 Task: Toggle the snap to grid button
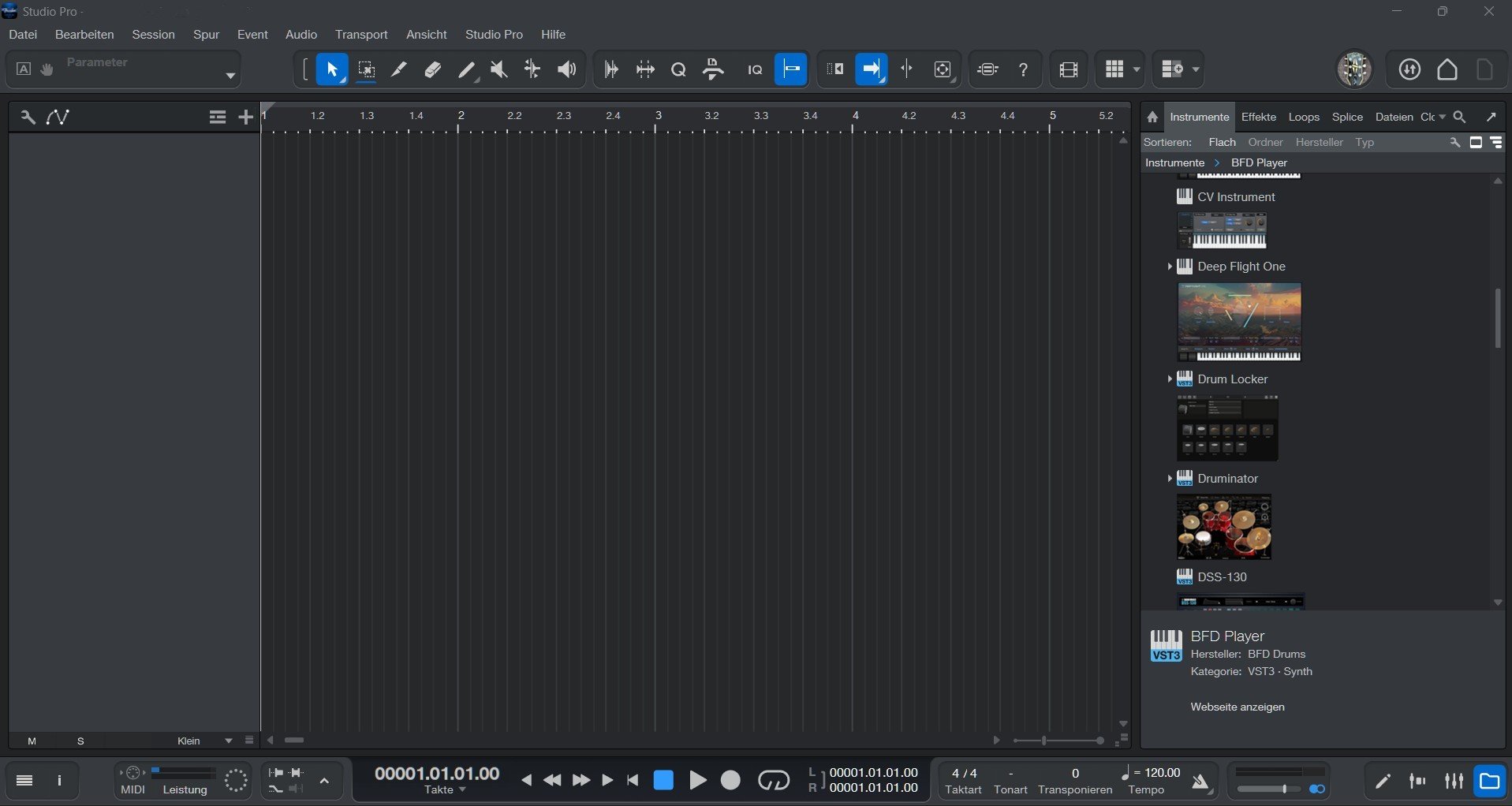point(791,69)
